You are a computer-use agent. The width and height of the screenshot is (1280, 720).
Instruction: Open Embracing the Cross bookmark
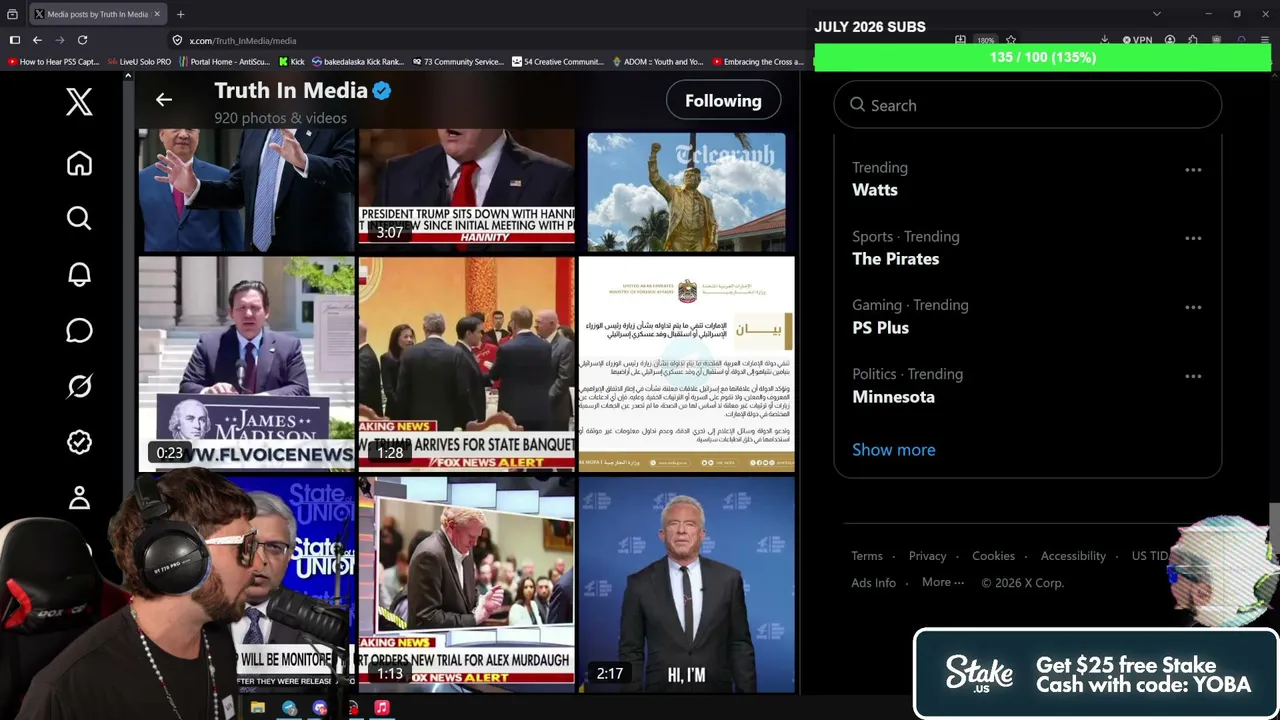coord(757,61)
